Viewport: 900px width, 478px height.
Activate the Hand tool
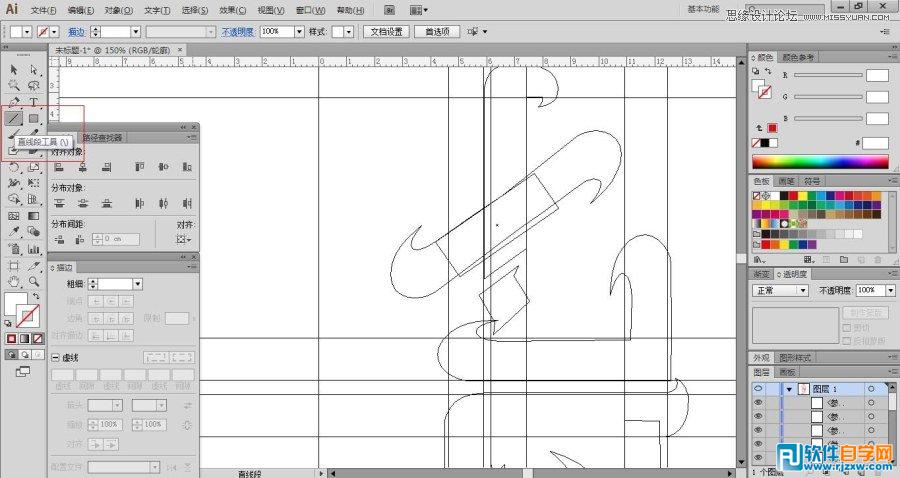click(14, 283)
